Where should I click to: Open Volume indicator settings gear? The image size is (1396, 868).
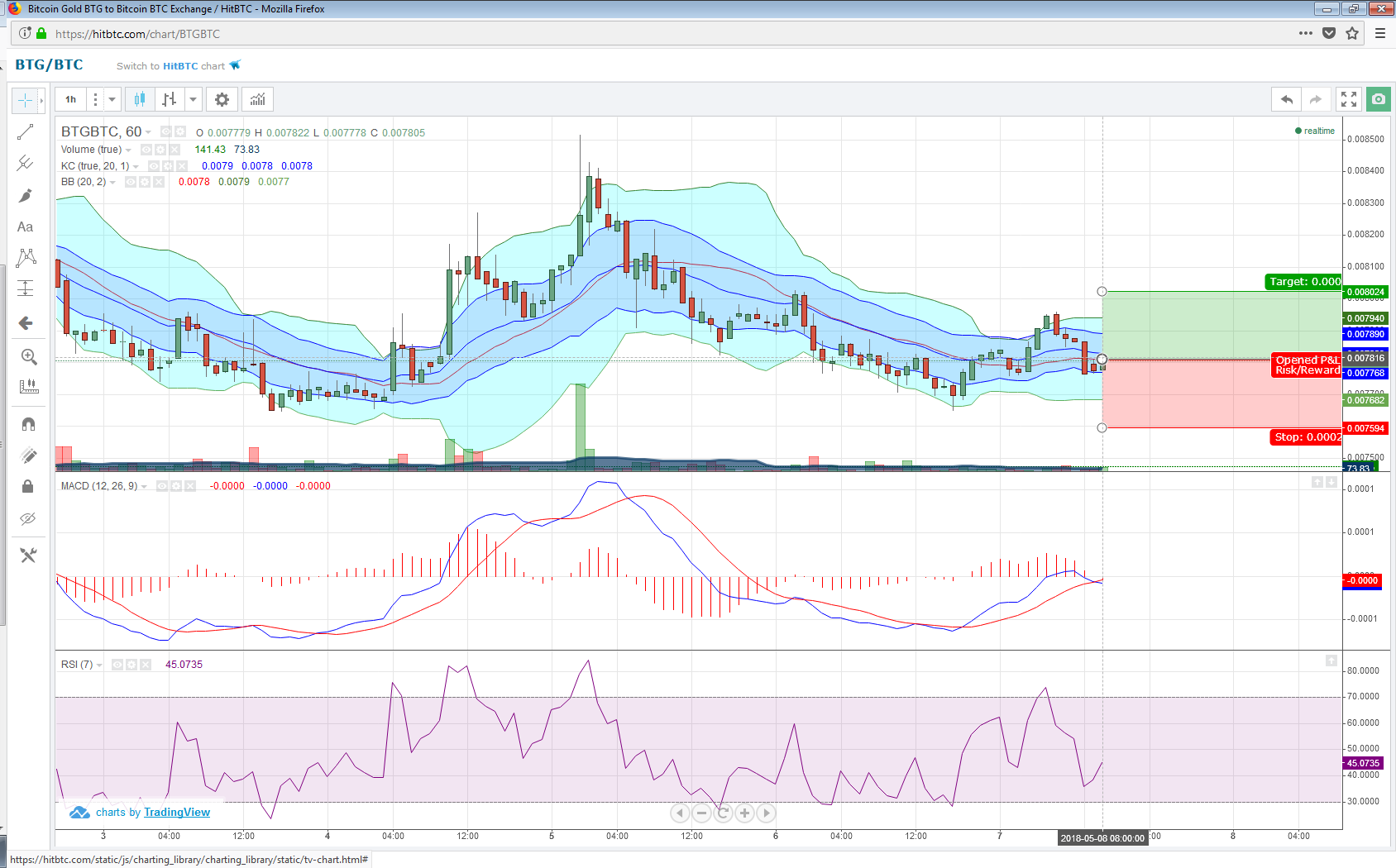tap(160, 150)
